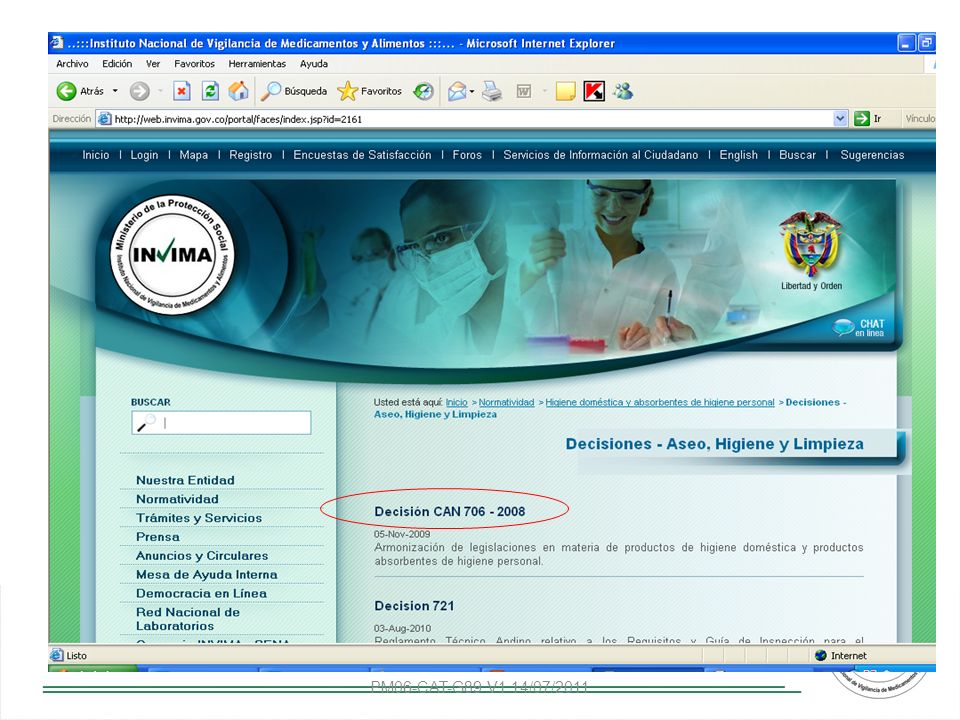Image resolution: width=960 pixels, height=720 pixels.
Task: Open Encuestas de Satisfacción link
Action: point(362,155)
